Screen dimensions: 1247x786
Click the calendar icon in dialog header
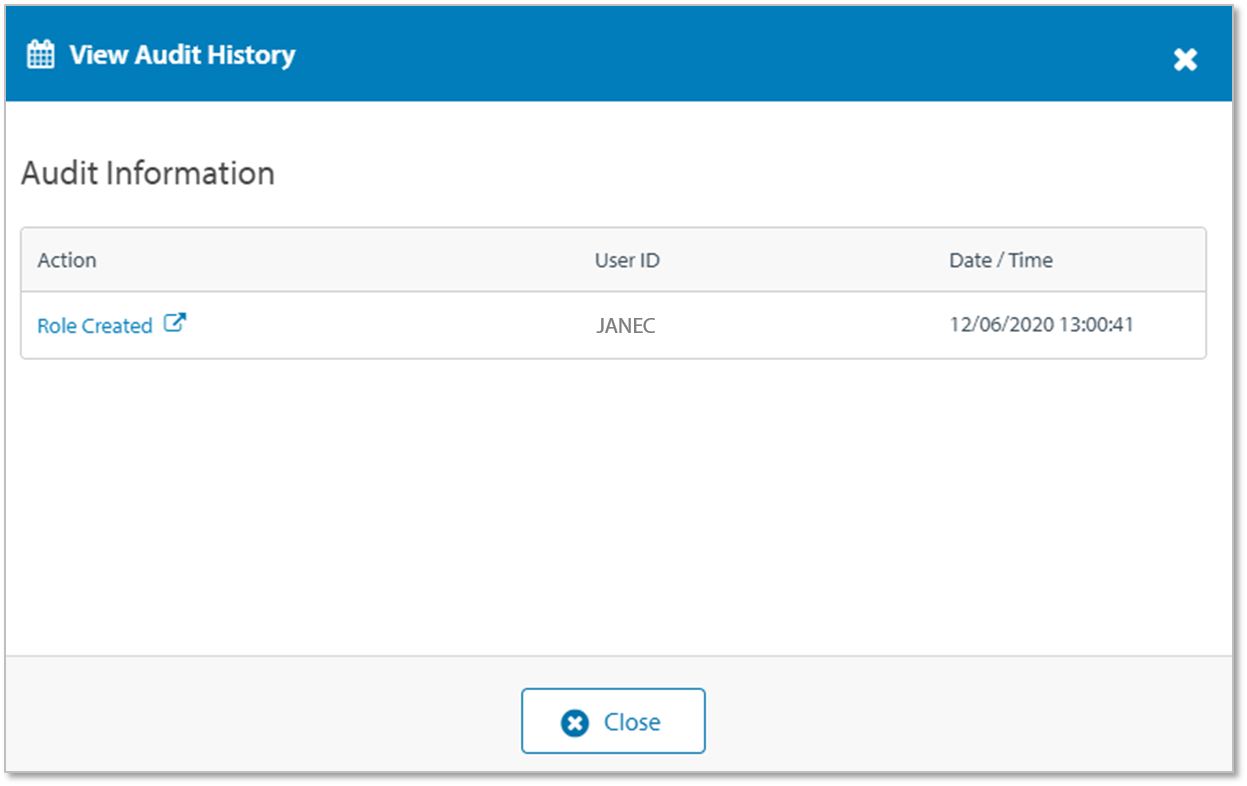[x=40, y=54]
